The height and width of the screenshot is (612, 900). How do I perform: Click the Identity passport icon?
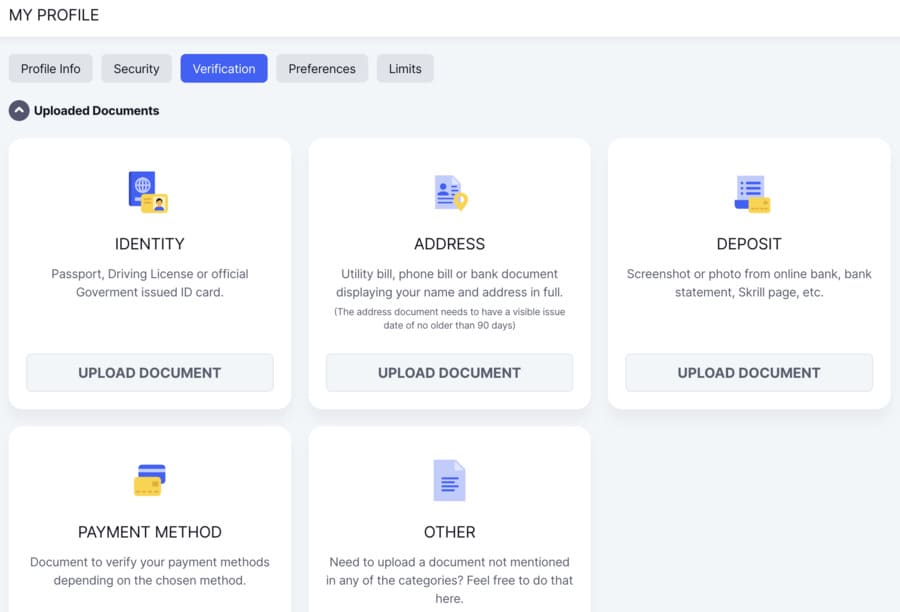[x=148, y=192]
